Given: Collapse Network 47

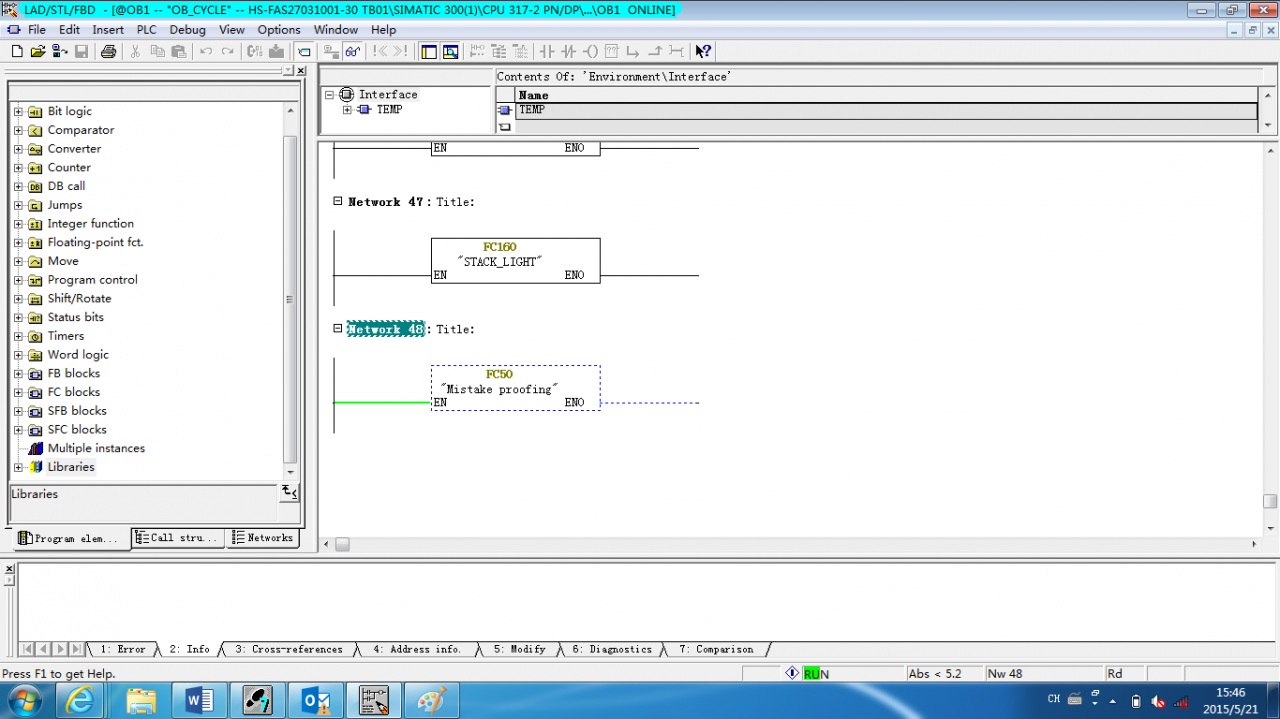Looking at the screenshot, I should point(338,202).
